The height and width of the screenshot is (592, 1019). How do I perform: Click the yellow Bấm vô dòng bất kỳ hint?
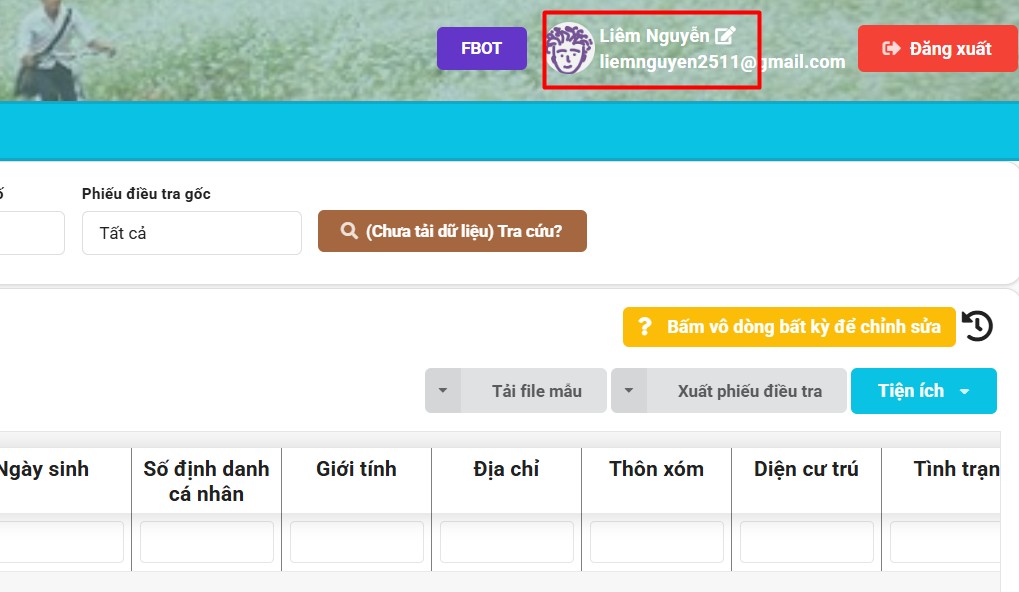click(789, 327)
